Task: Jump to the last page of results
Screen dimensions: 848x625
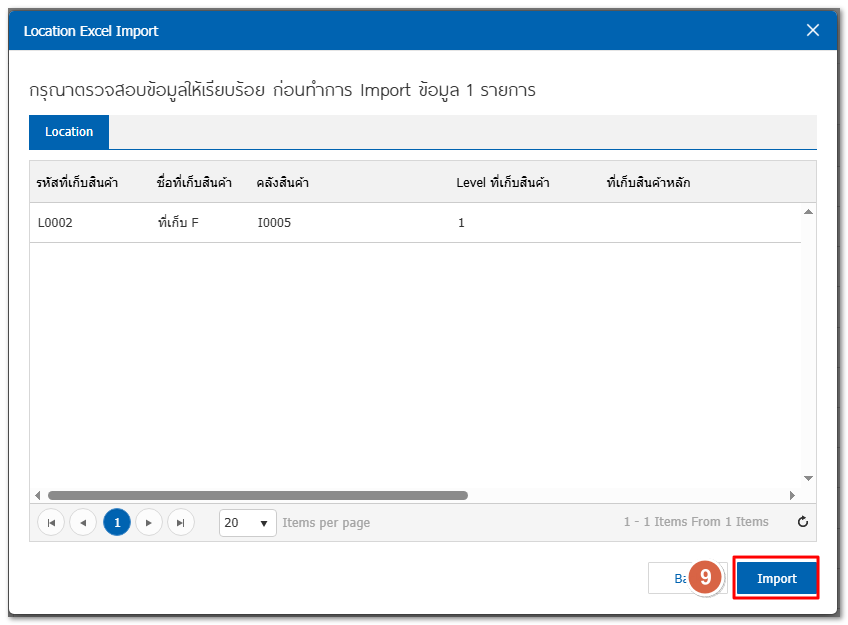Action: click(181, 522)
